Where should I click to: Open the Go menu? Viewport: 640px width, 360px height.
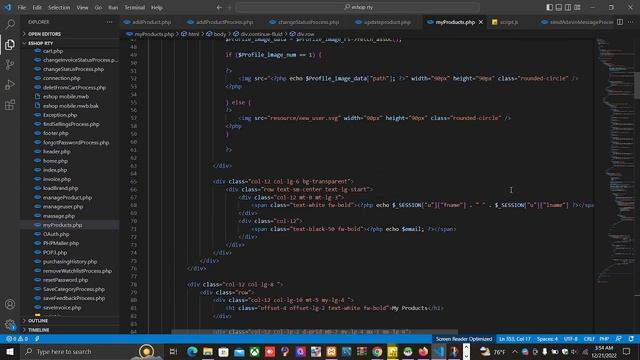[x=98, y=7]
